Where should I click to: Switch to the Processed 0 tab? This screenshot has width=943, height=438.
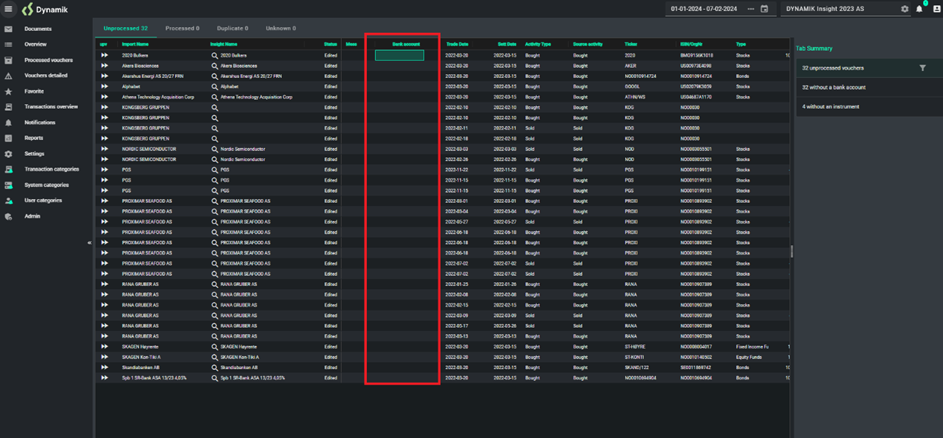pos(182,28)
